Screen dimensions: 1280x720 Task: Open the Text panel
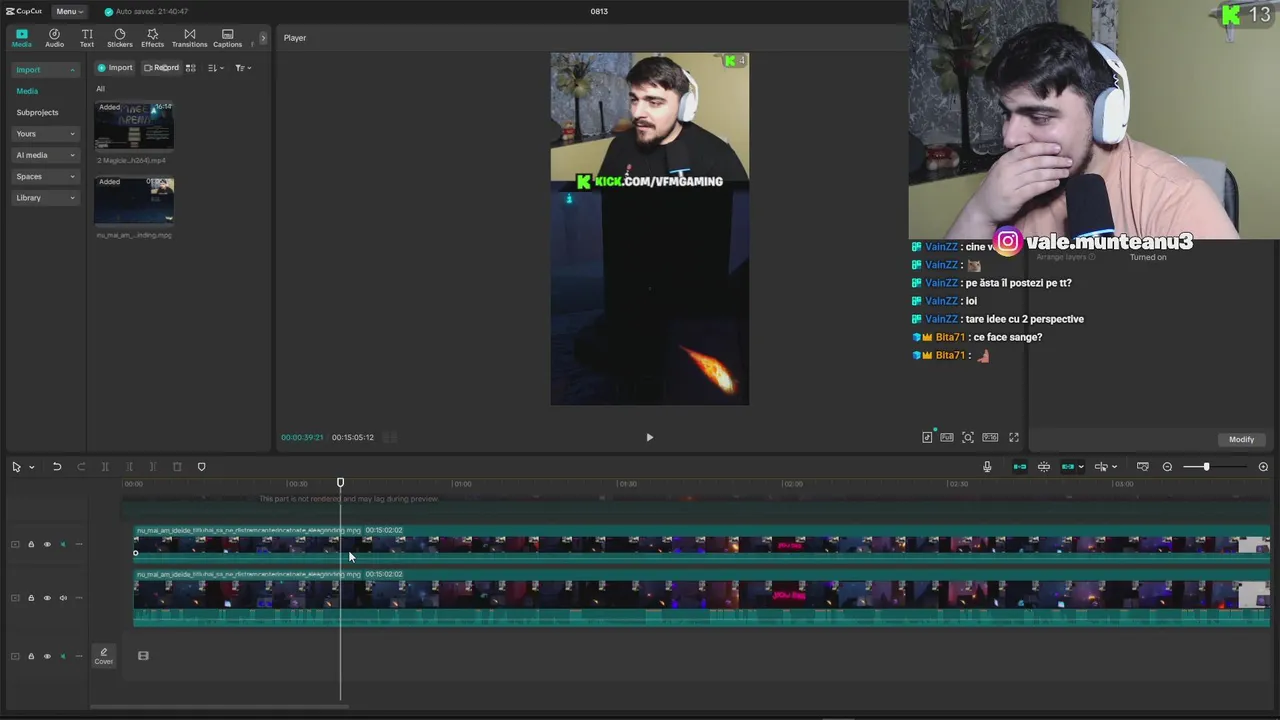87,38
